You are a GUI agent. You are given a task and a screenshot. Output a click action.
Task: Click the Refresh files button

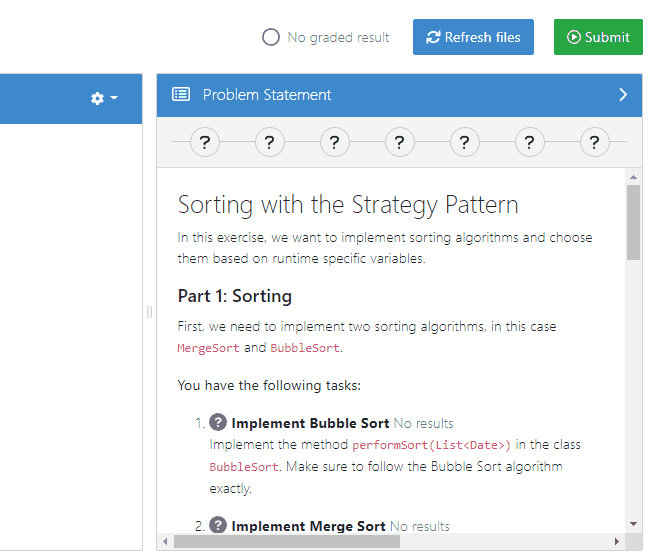[473, 37]
